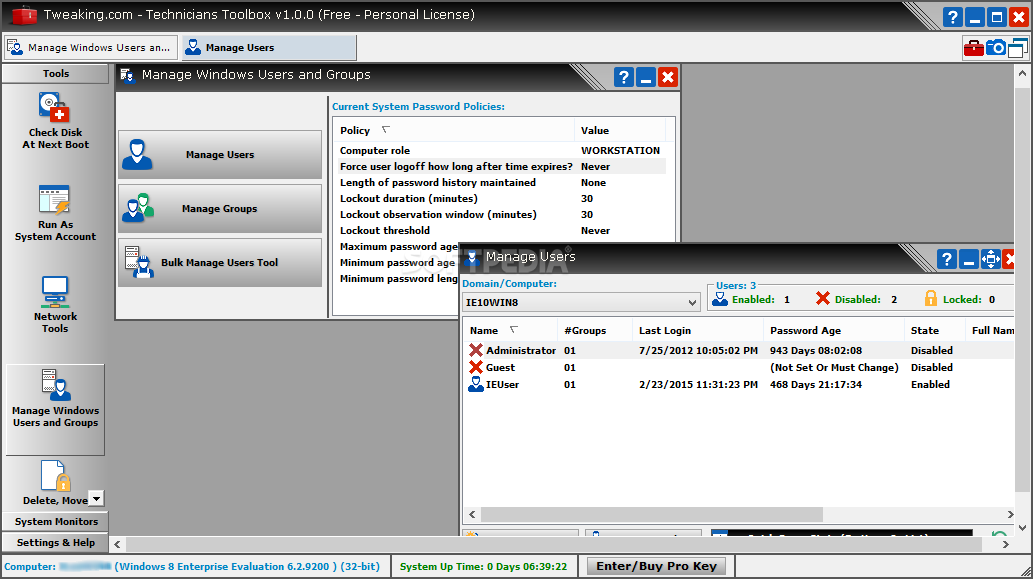
Task: Click the Manage Users title bar icon
Action: (x=471, y=258)
